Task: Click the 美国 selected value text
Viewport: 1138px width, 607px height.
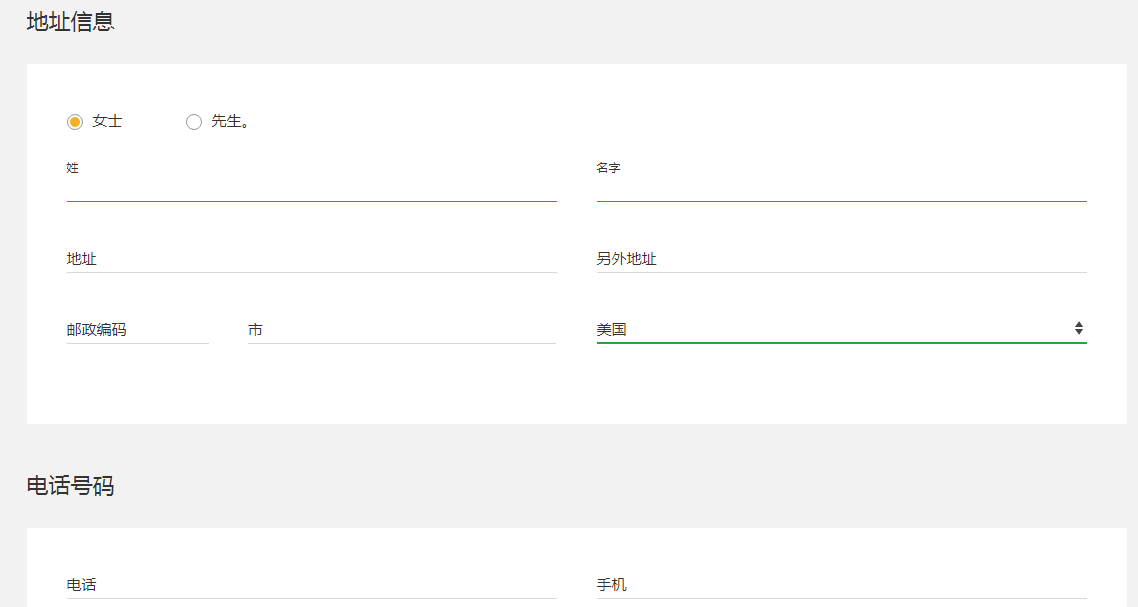Action: [x=611, y=329]
